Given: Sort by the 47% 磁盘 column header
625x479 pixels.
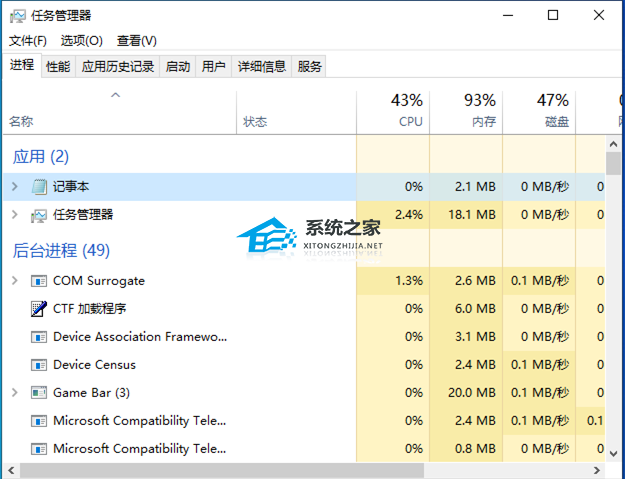Looking at the screenshot, I should [x=539, y=113].
